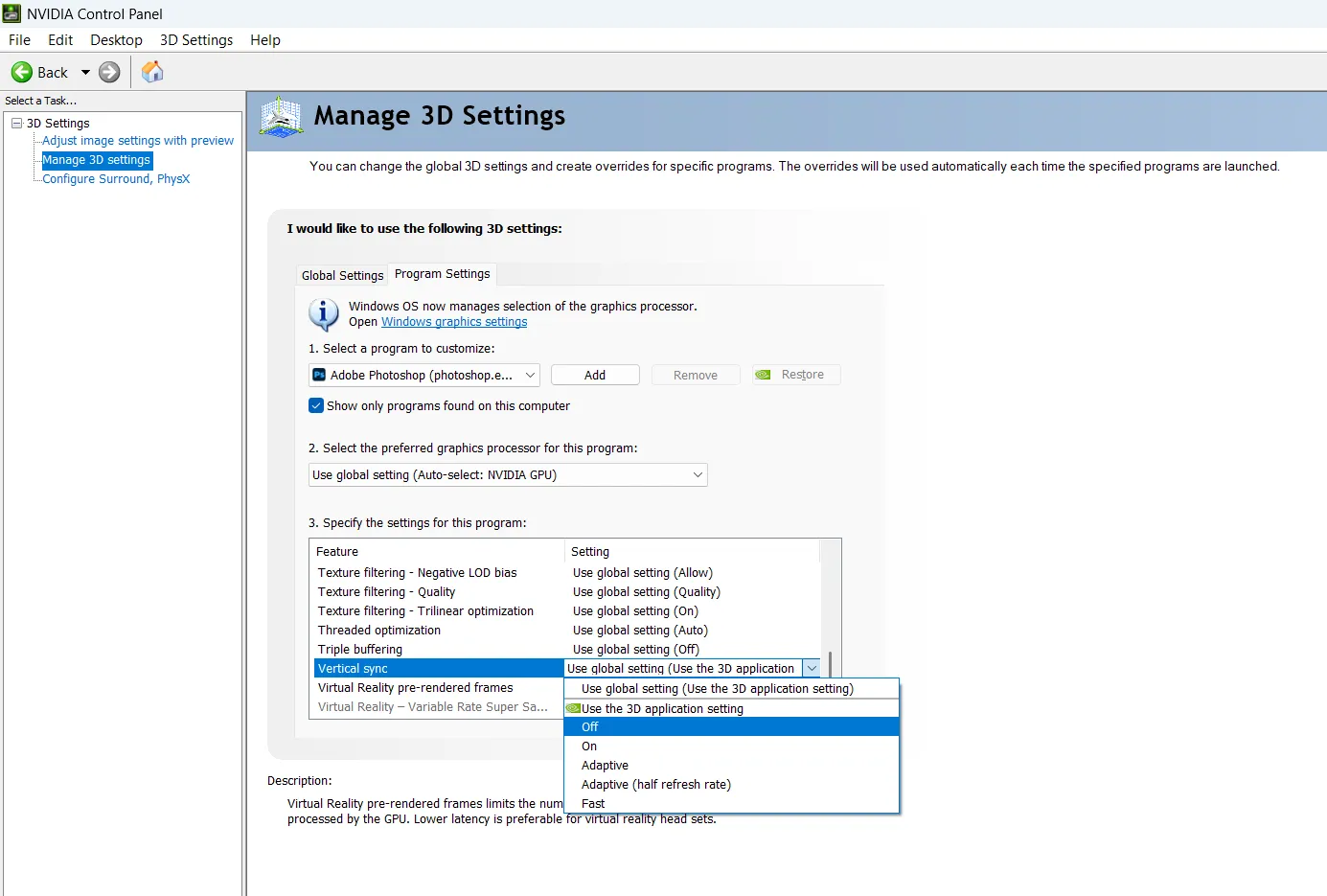Image resolution: width=1327 pixels, height=896 pixels.
Task: Collapse the Vertical sync dropdown arrow
Action: (x=812, y=668)
